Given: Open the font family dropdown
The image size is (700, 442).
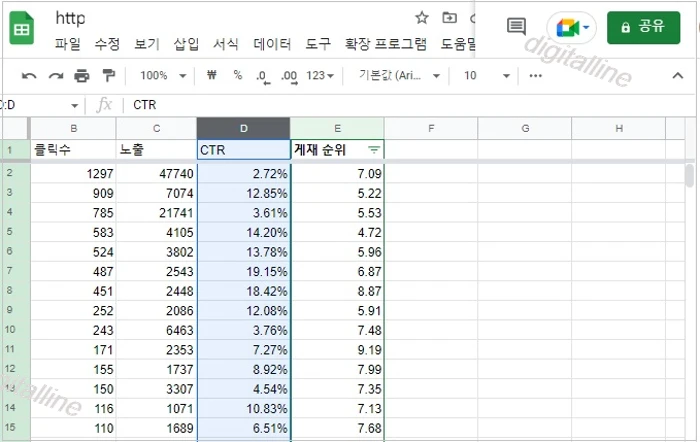Looking at the screenshot, I should coord(400,75).
